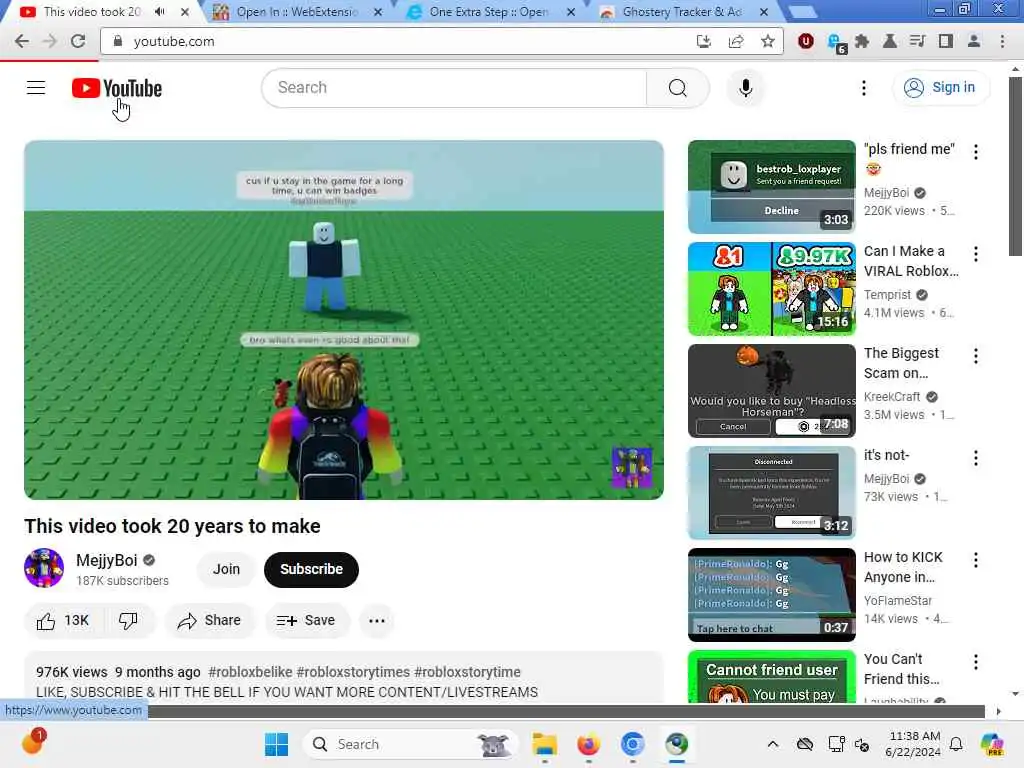Image resolution: width=1024 pixels, height=768 pixels.
Task: Open options for Can I Make a VIRAL video
Action: coord(976,254)
